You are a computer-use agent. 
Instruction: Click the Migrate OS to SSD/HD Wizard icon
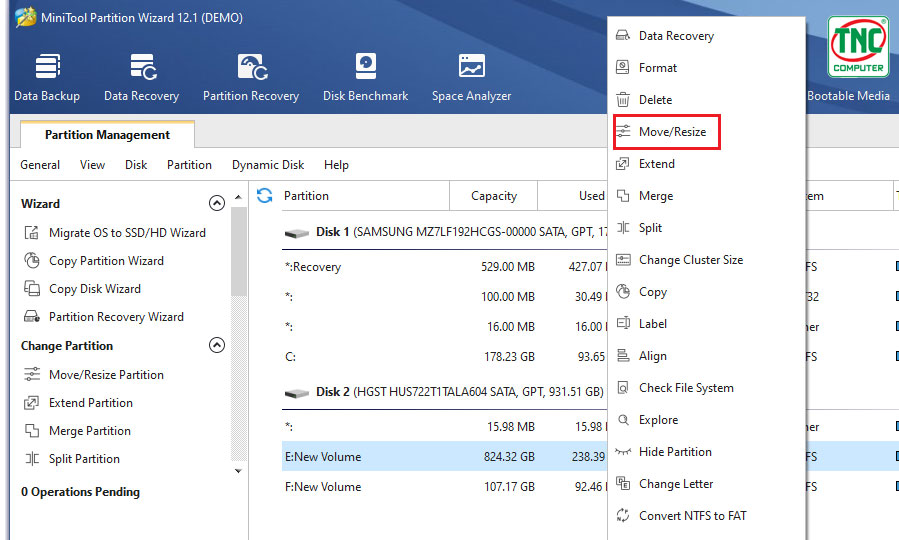click(x=32, y=233)
